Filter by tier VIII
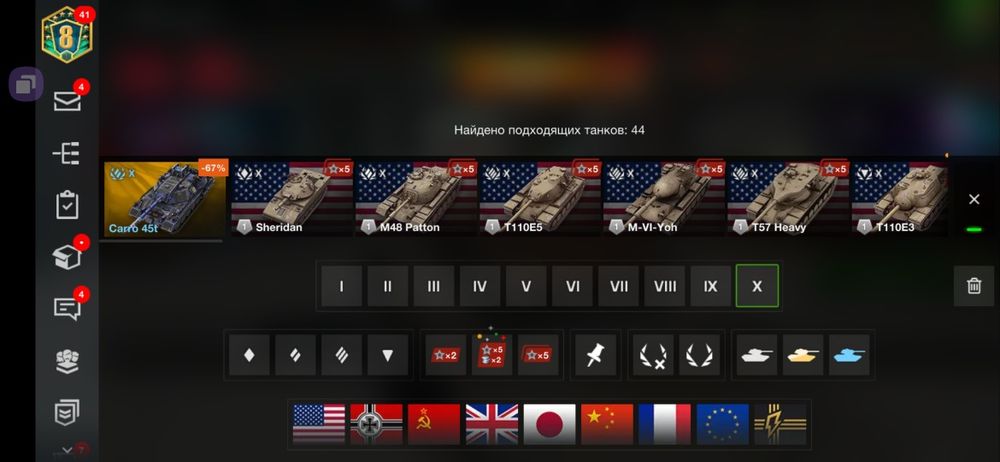The width and height of the screenshot is (1000, 462). coord(665,286)
